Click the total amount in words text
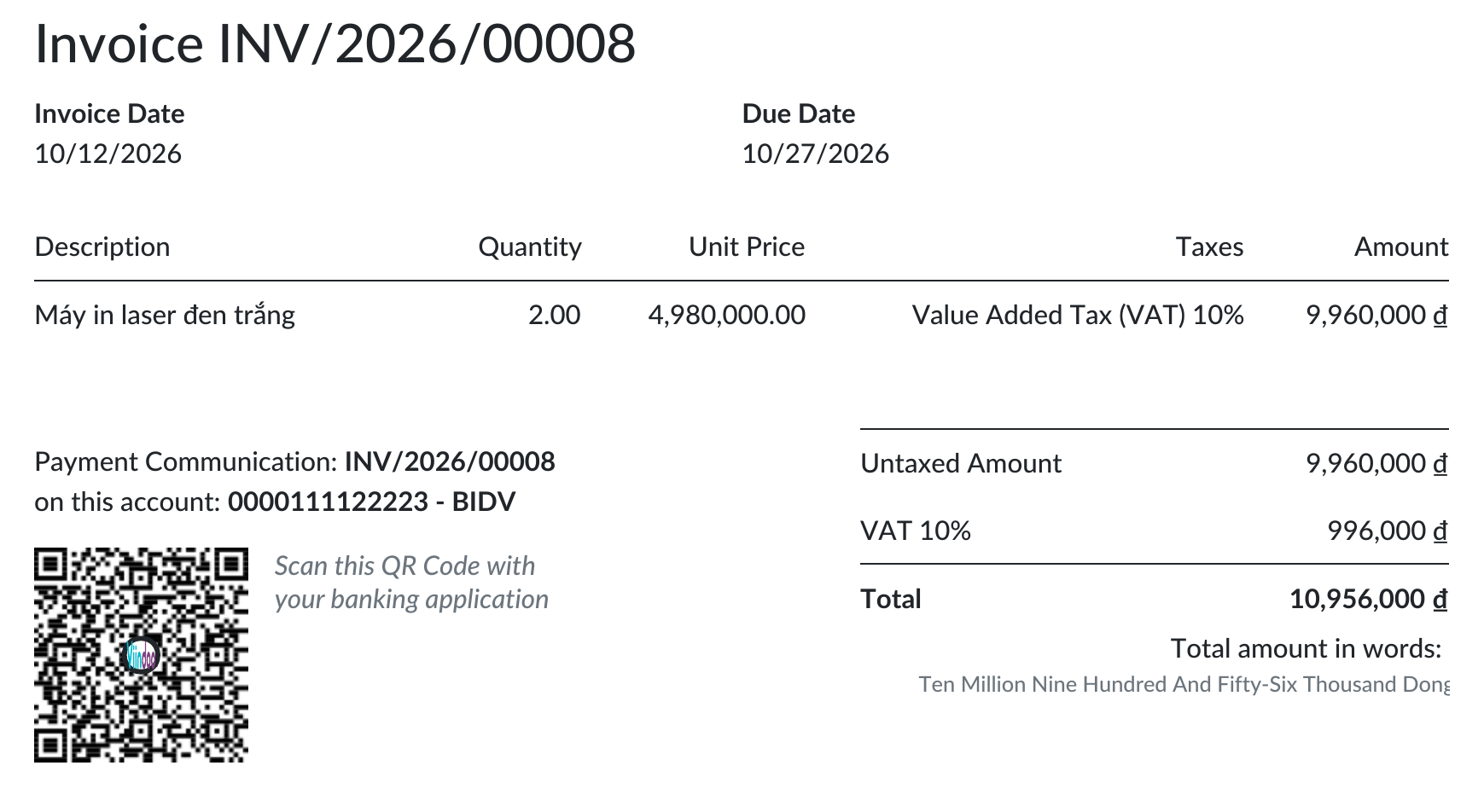The image size is (1484, 812). pyautogui.click(x=1184, y=684)
